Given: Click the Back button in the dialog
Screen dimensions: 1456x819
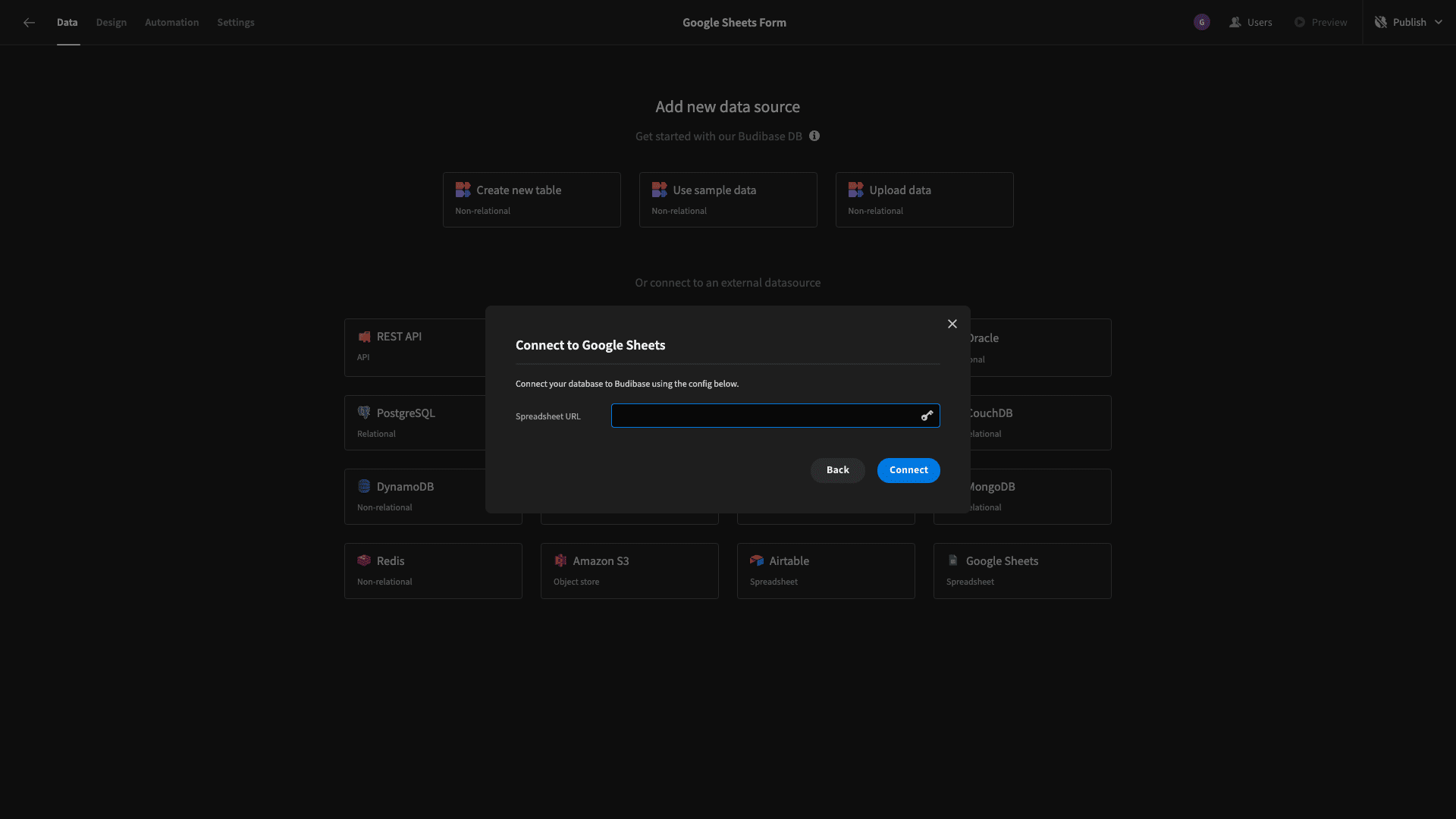Looking at the screenshot, I should (838, 470).
